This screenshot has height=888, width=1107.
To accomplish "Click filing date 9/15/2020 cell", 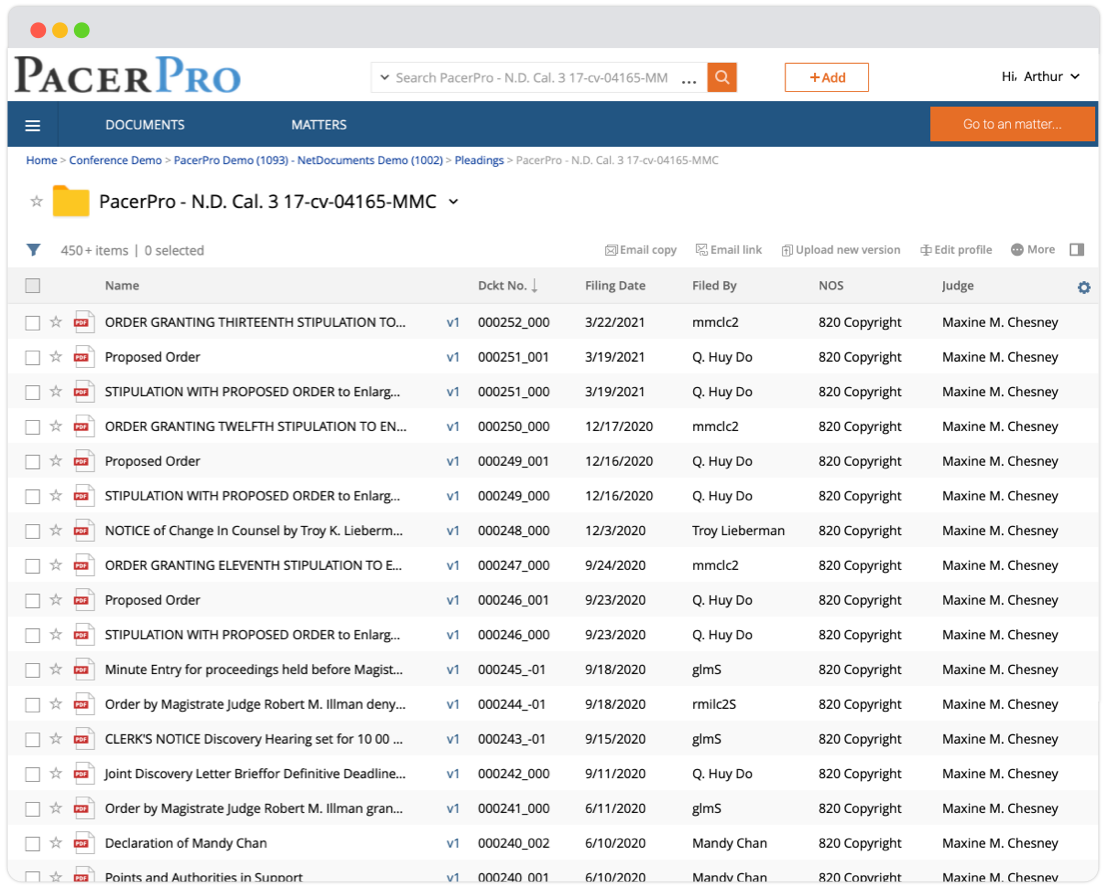I will pyautogui.click(x=615, y=739).
